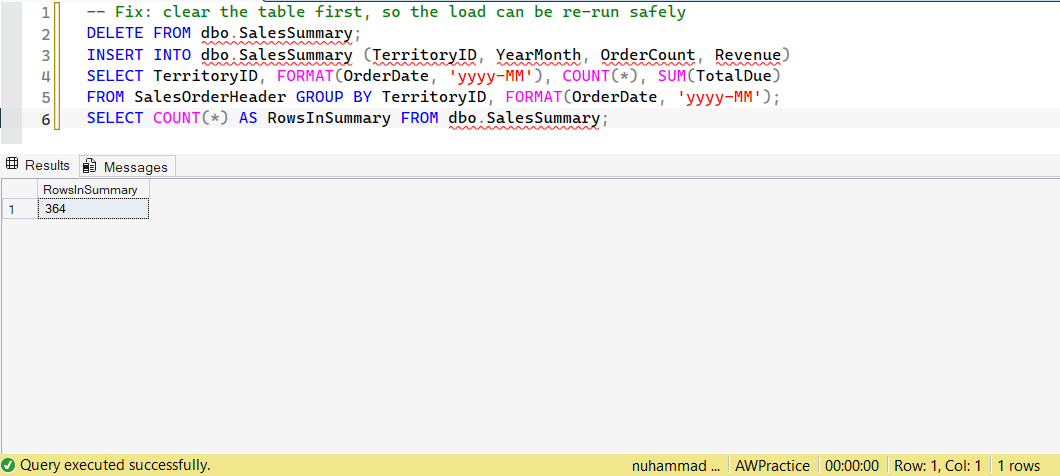This screenshot has width=1060, height=476.
Task: Click 'Query executed successfully.' status message
Action: tap(115, 465)
